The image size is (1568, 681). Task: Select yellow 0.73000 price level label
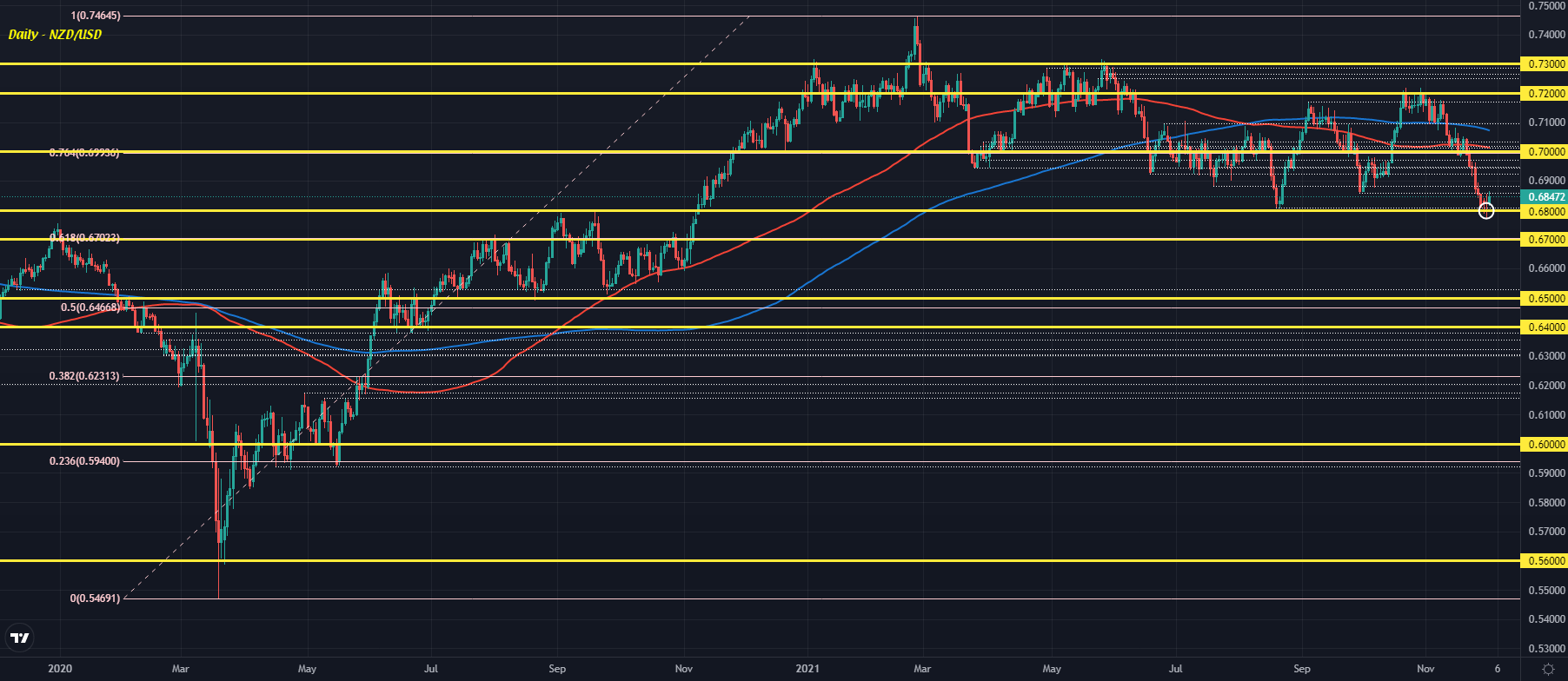tap(1545, 64)
